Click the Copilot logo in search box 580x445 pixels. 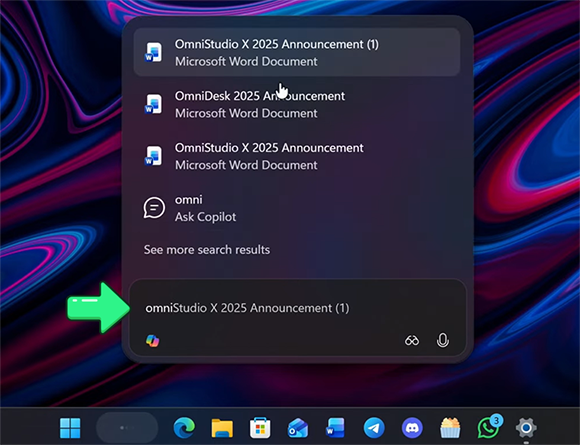(x=152, y=340)
